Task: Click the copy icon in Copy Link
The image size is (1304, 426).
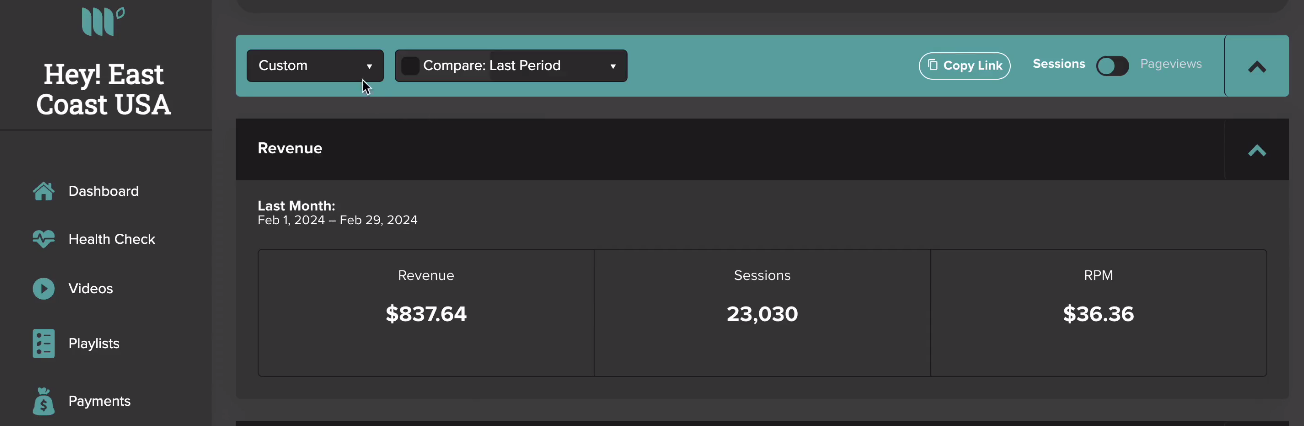Action: (x=933, y=65)
